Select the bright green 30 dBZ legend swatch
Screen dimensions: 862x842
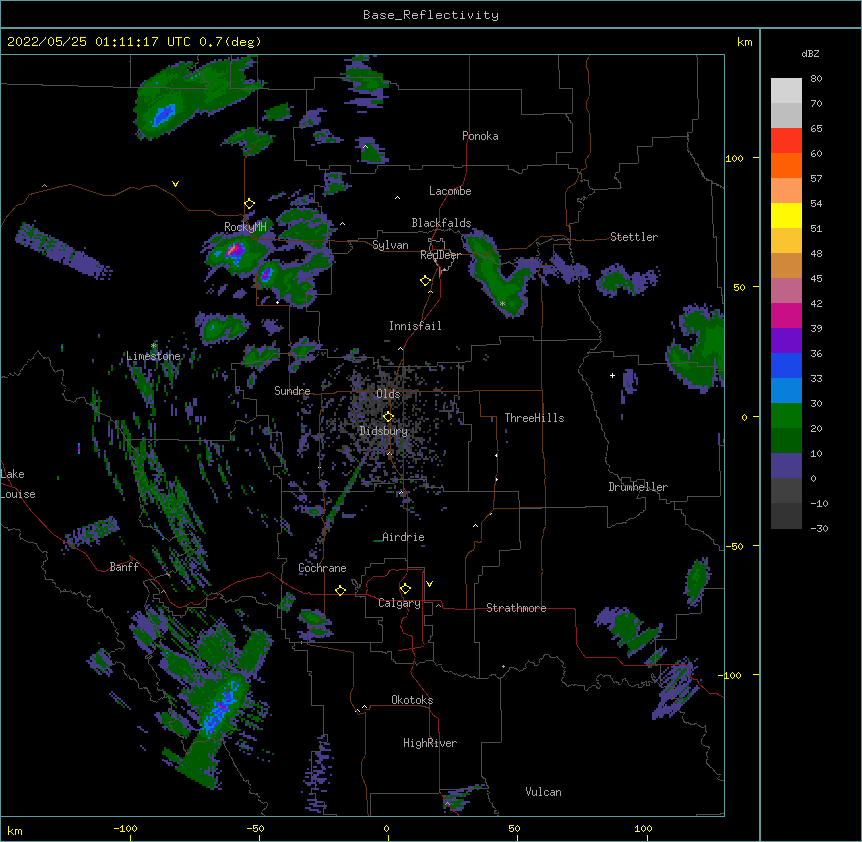tap(786, 416)
